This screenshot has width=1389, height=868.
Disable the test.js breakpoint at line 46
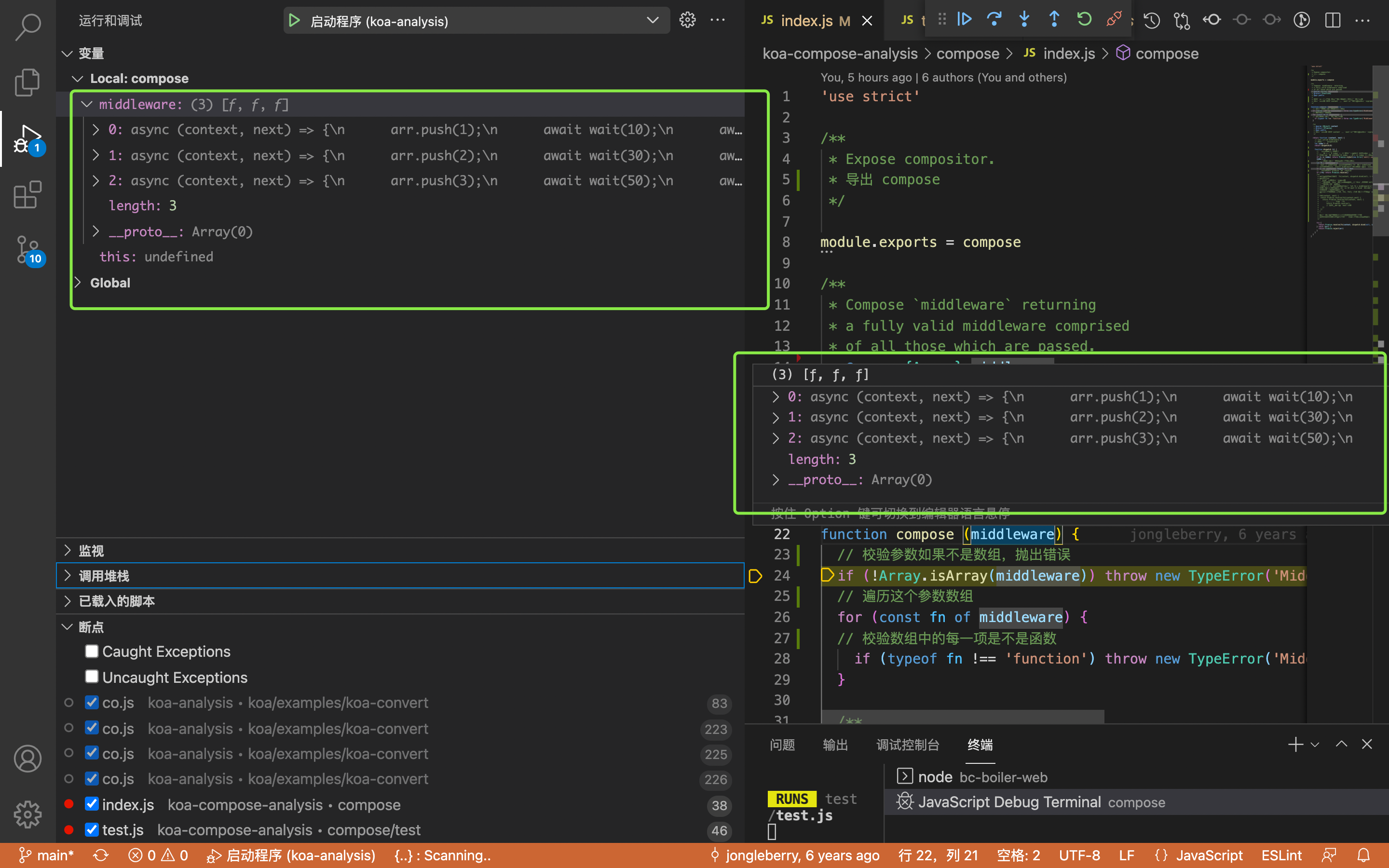pos(92,829)
